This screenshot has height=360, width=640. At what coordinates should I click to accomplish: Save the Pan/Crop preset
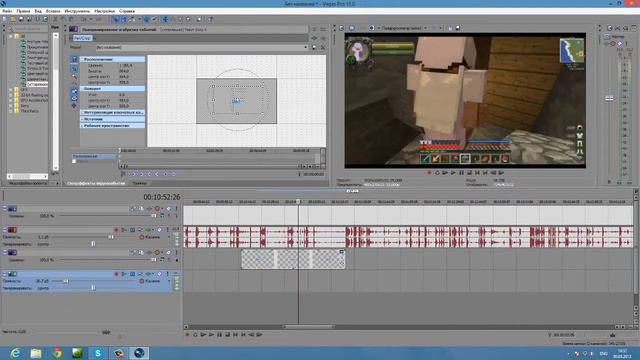[314, 47]
